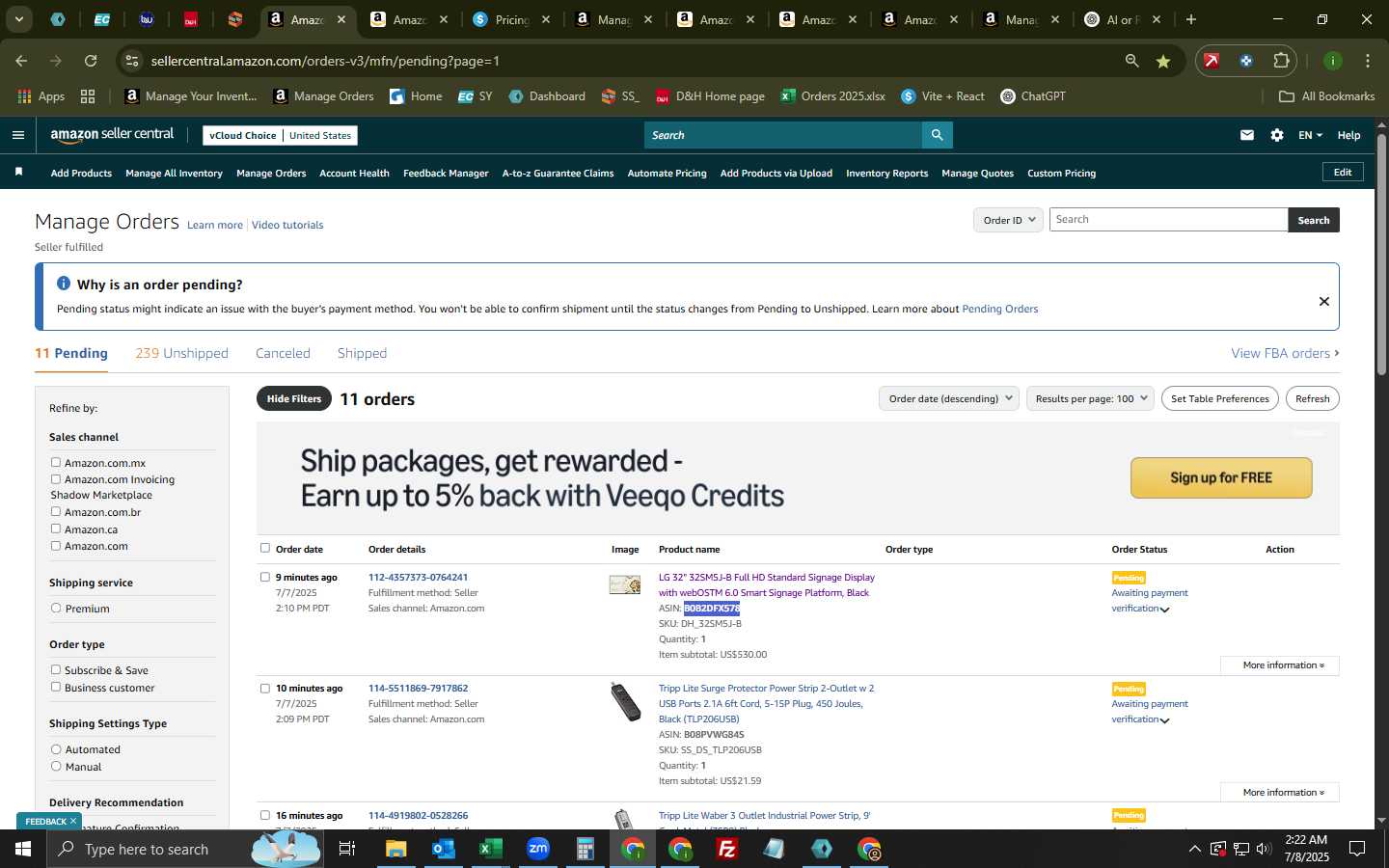Open the tab search dropdown in Chrome

[18, 19]
